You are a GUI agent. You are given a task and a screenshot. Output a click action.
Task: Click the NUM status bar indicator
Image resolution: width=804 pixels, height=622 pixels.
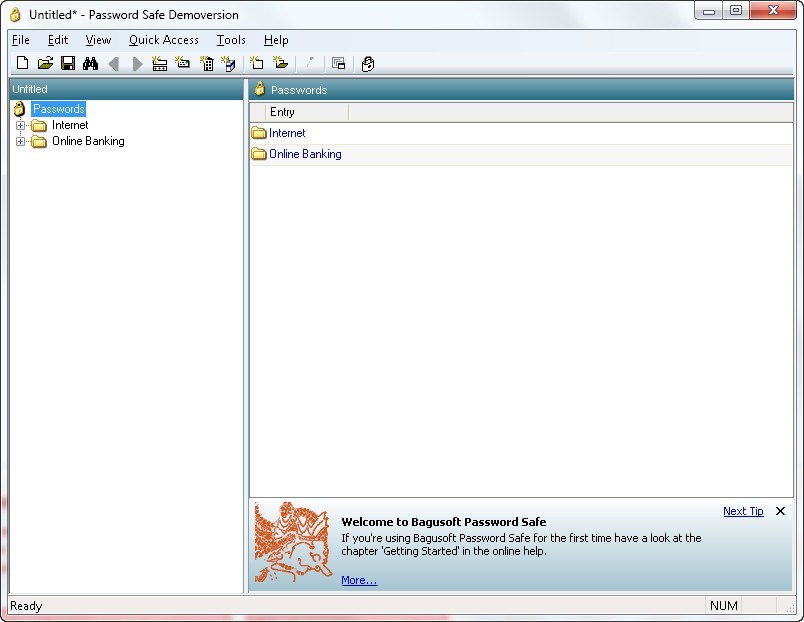coord(723,606)
